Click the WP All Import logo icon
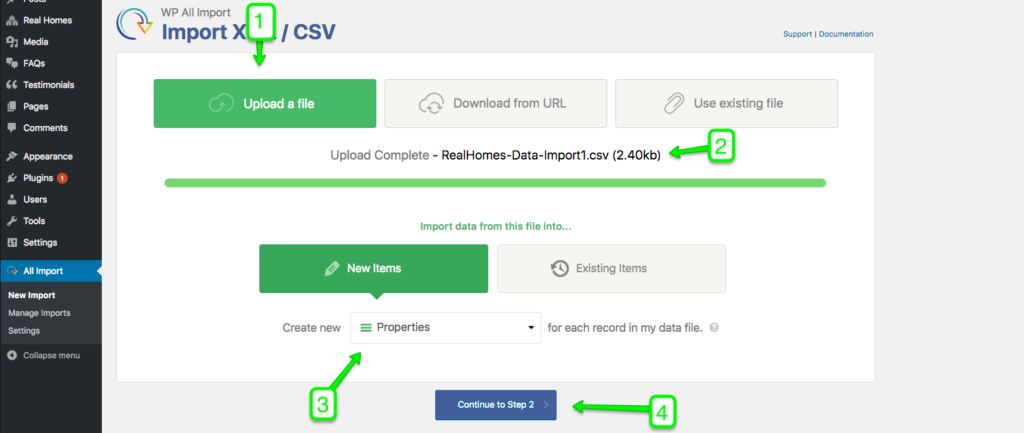The width and height of the screenshot is (1024, 433). 135,24
